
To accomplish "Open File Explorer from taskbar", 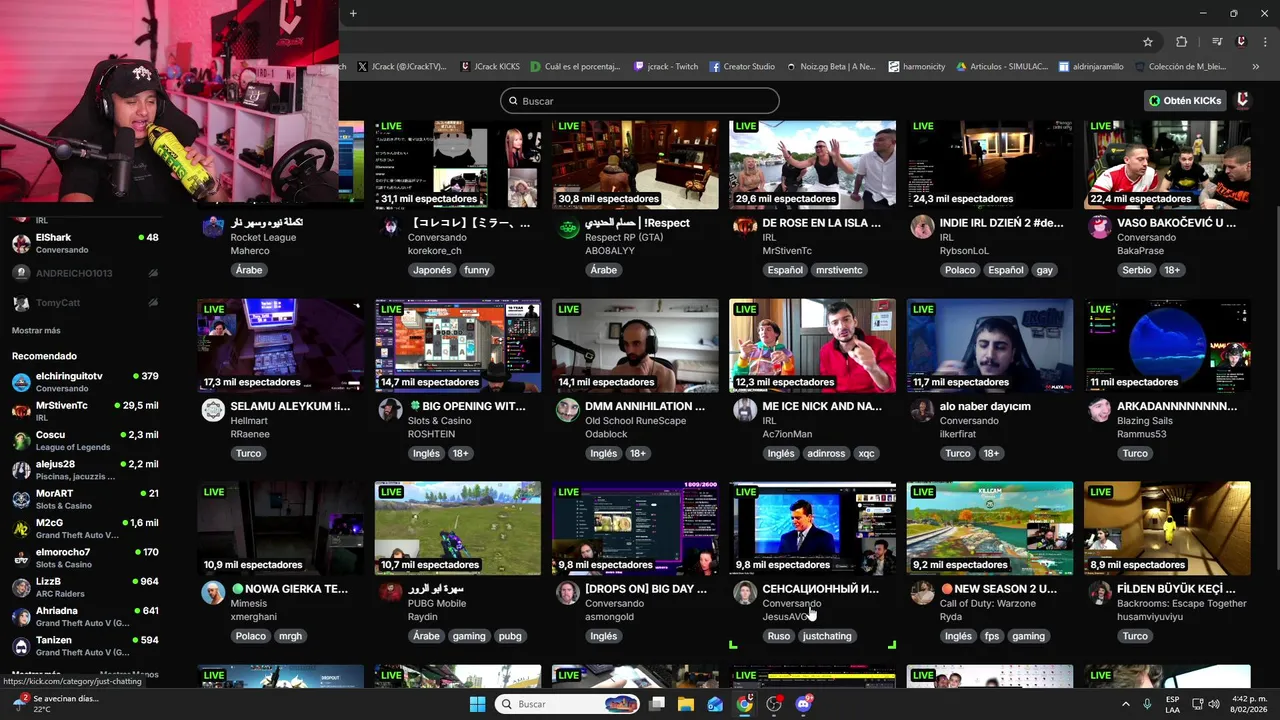I will (x=686, y=704).
